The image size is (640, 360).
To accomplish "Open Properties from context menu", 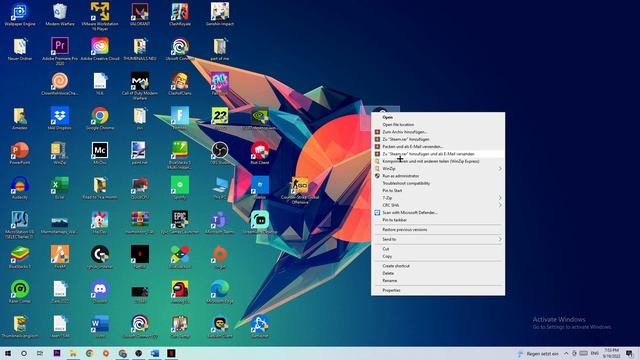I will pyautogui.click(x=438, y=290).
